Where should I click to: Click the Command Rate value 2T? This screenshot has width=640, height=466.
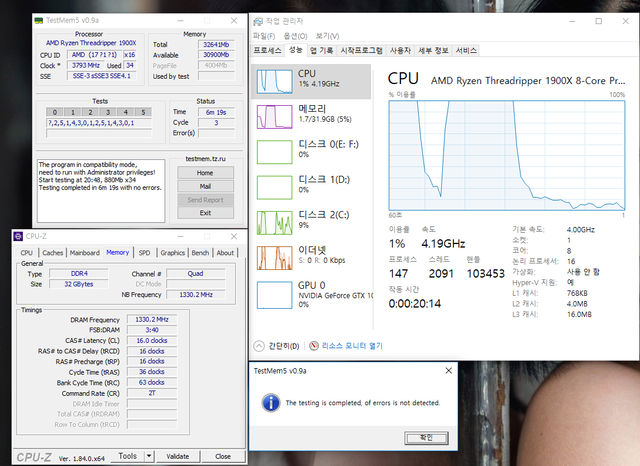(152, 393)
